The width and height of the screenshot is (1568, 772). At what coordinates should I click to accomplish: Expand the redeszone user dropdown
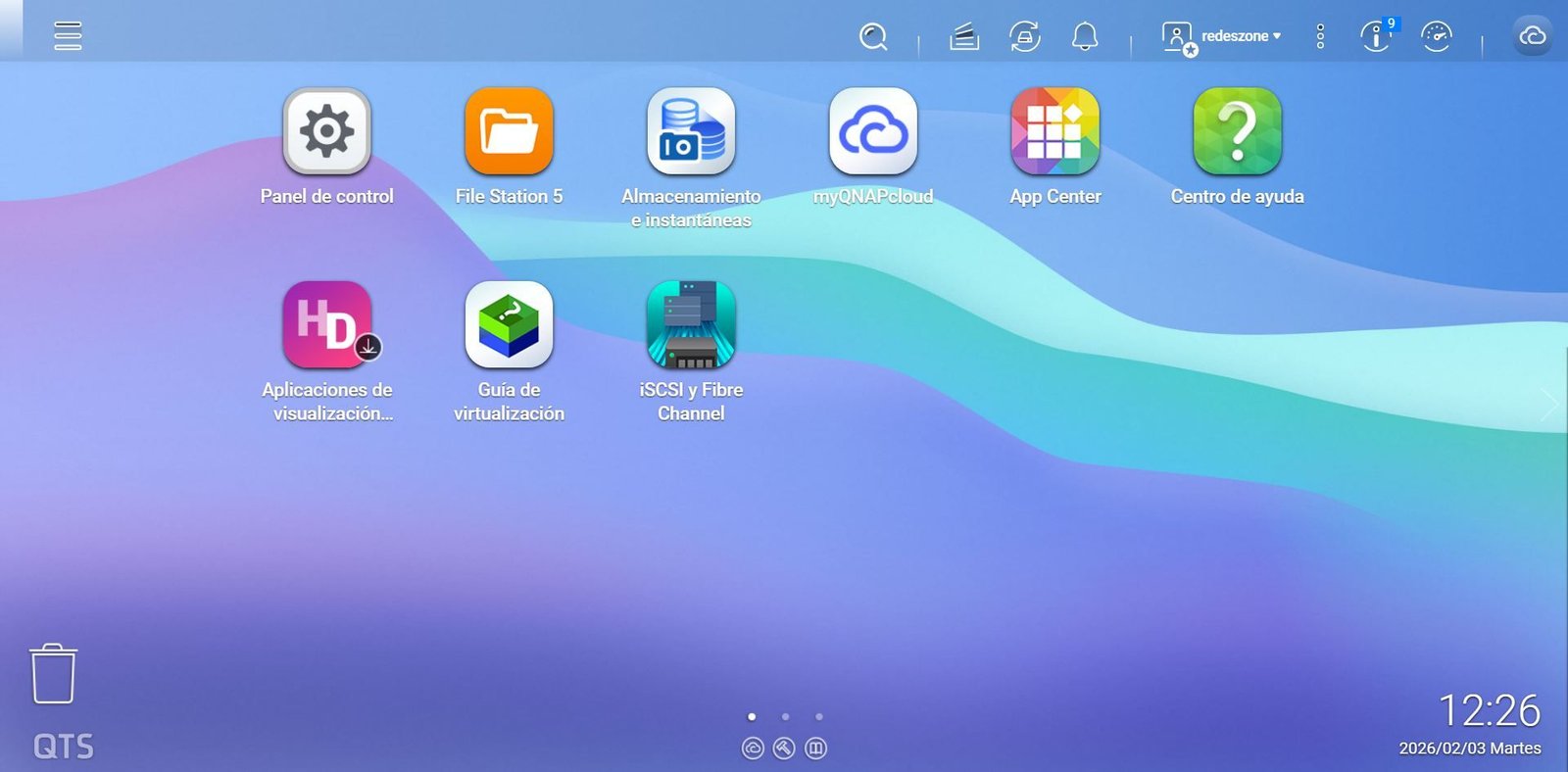point(1240,36)
